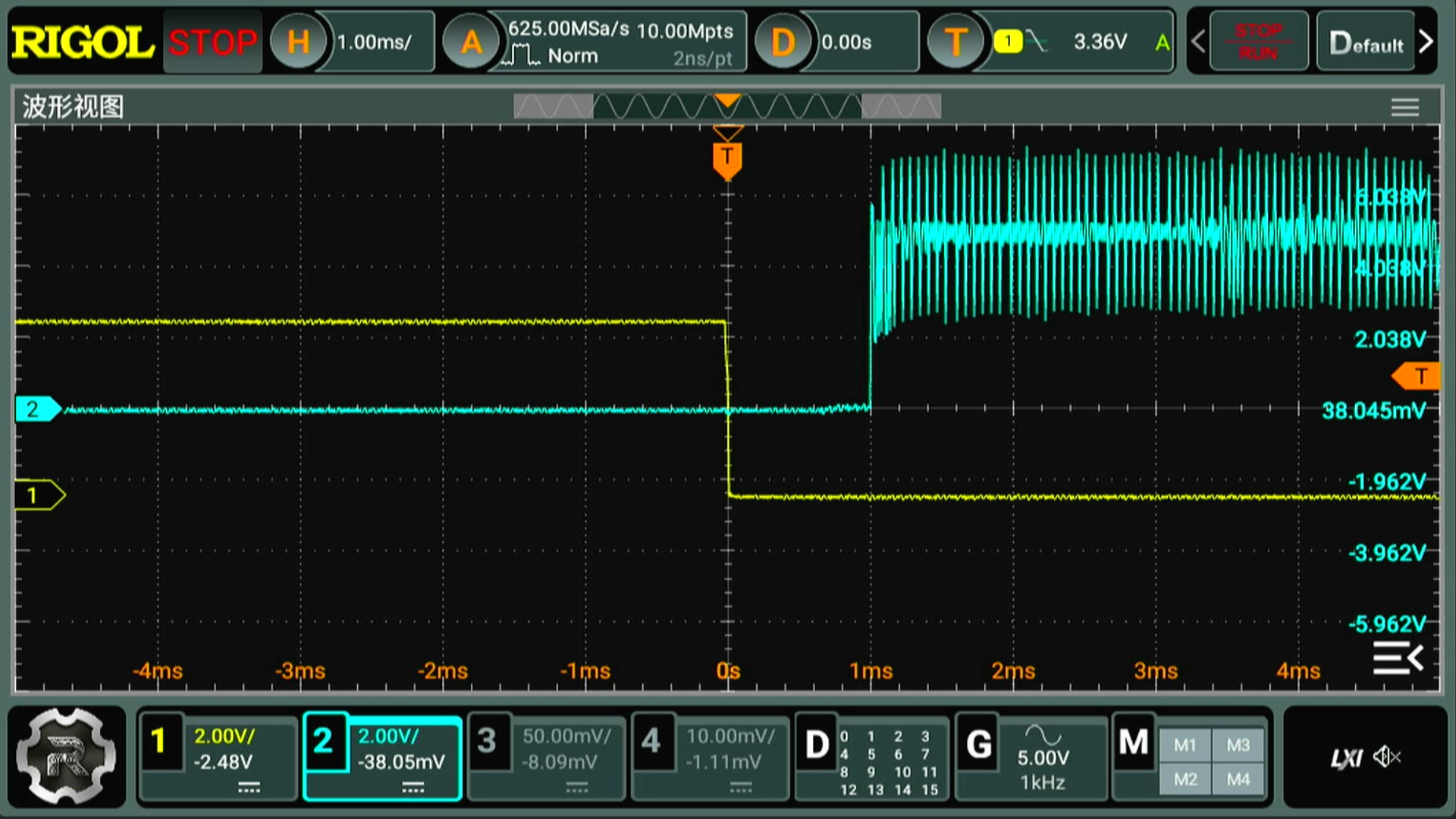Open the function generator G icon
Viewport: 1456px width, 819px height.
pos(978,744)
